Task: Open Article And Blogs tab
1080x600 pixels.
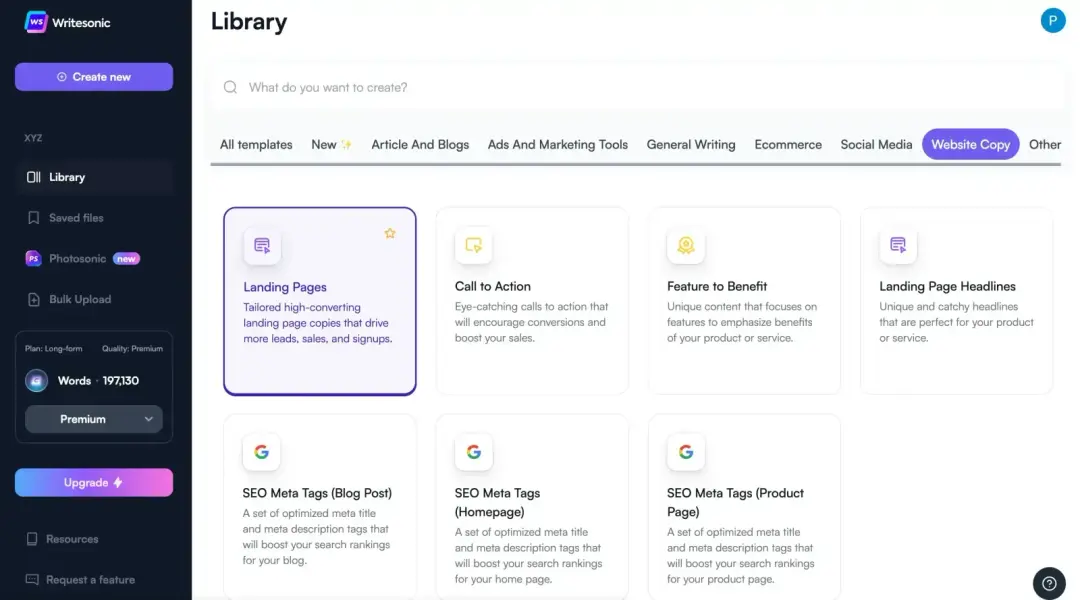Action: (x=420, y=145)
